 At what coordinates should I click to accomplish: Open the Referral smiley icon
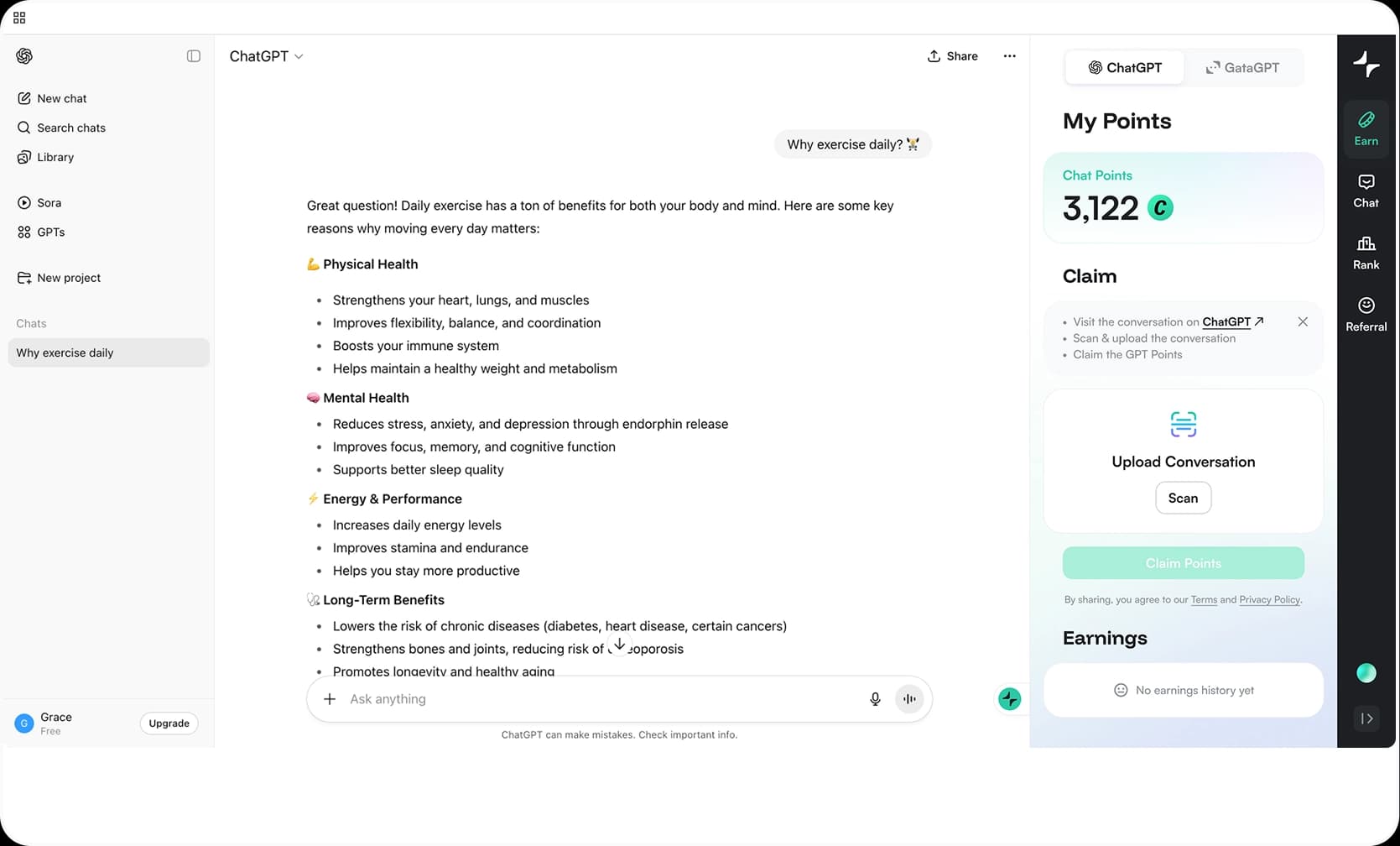[1366, 314]
